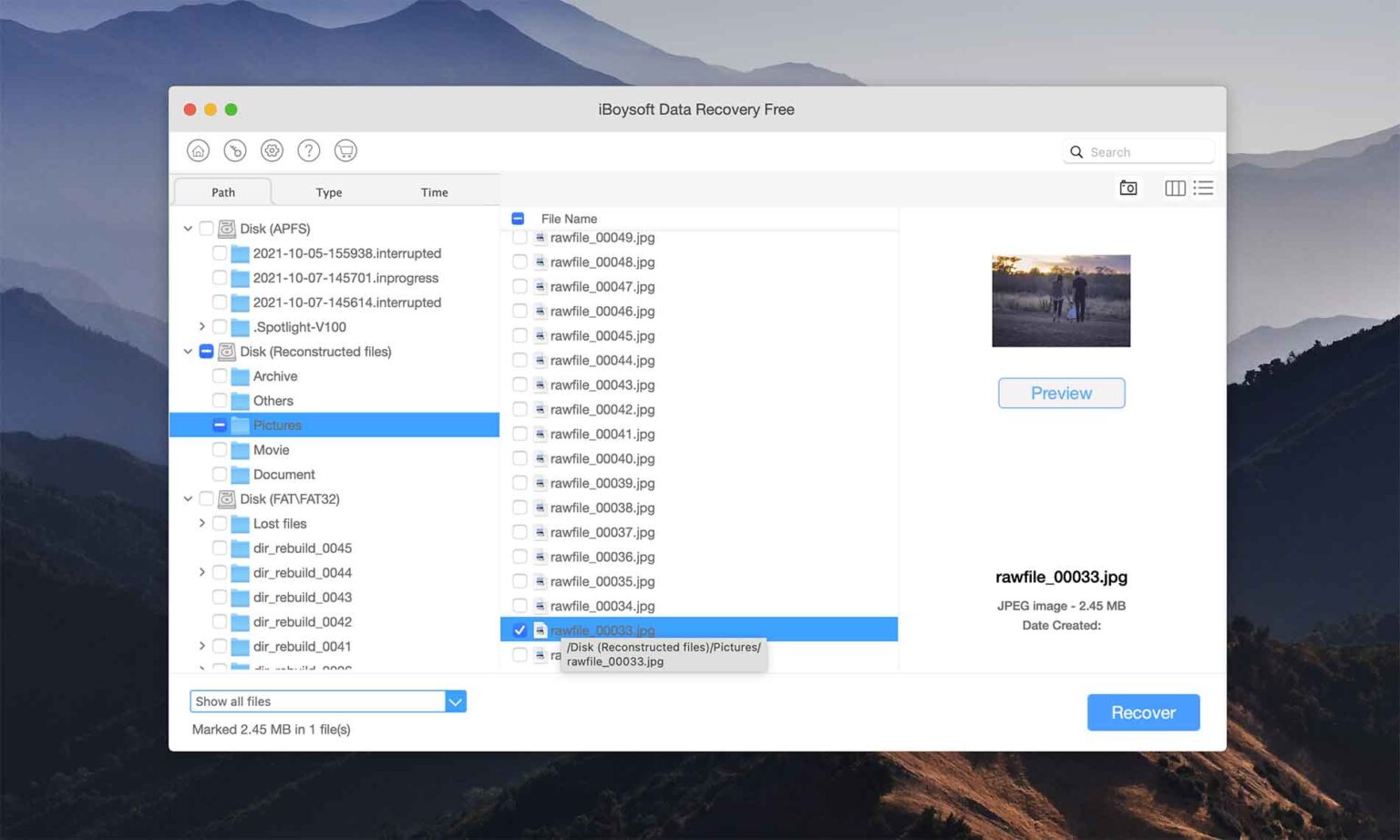This screenshot has height=840, width=1400.
Task: Switch to the Type tab
Action: [329, 192]
